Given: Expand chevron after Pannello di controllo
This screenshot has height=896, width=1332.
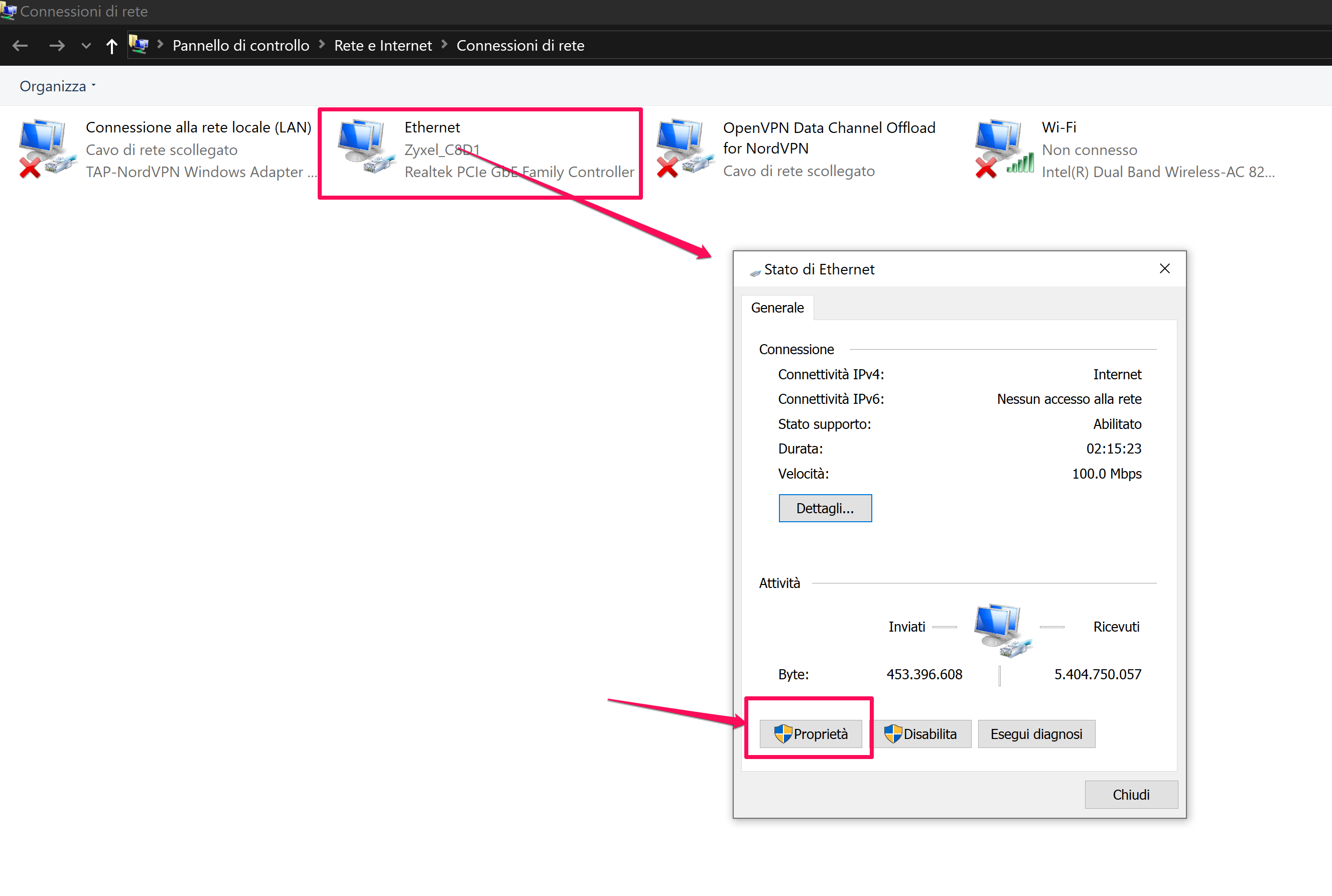Looking at the screenshot, I should point(322,45).
